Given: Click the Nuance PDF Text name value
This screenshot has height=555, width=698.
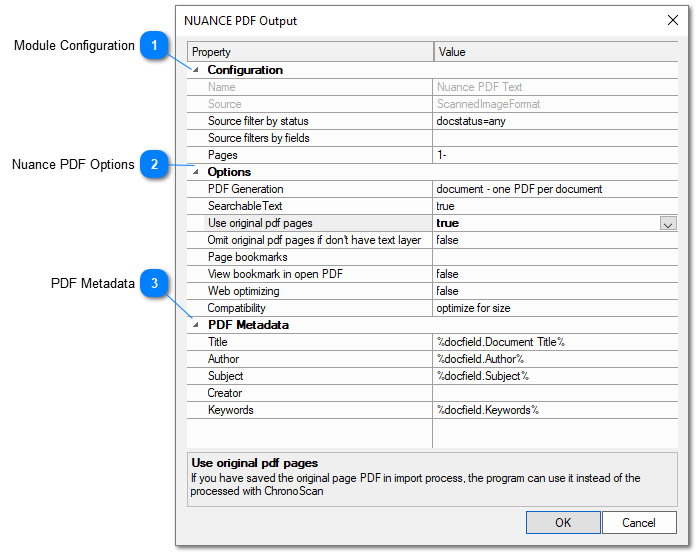Looking at the screenshot, I should (x=555, y=87).
